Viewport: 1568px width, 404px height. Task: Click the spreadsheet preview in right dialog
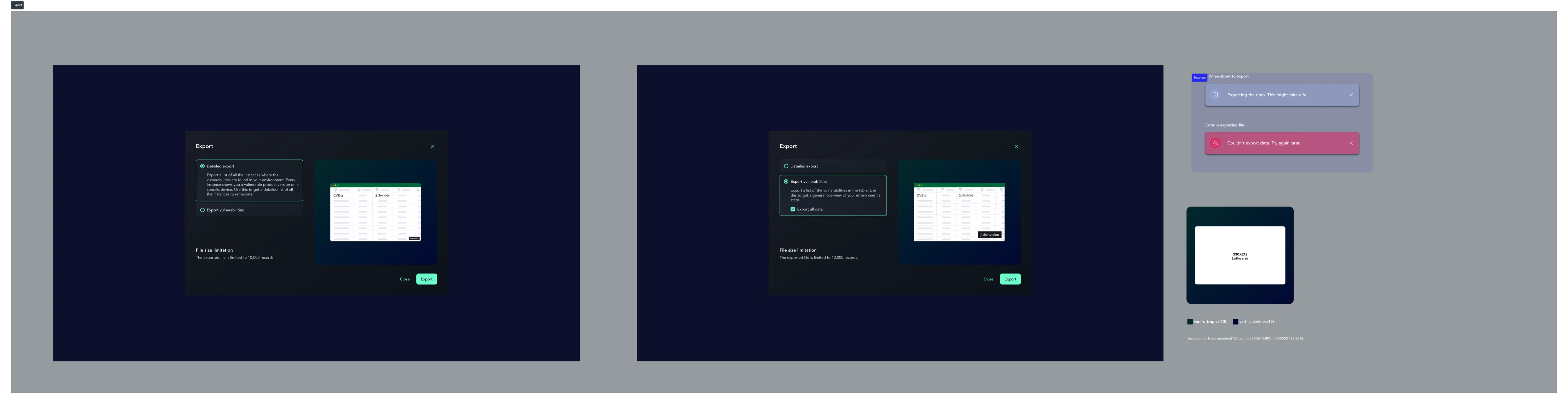(x=959, y=212)
